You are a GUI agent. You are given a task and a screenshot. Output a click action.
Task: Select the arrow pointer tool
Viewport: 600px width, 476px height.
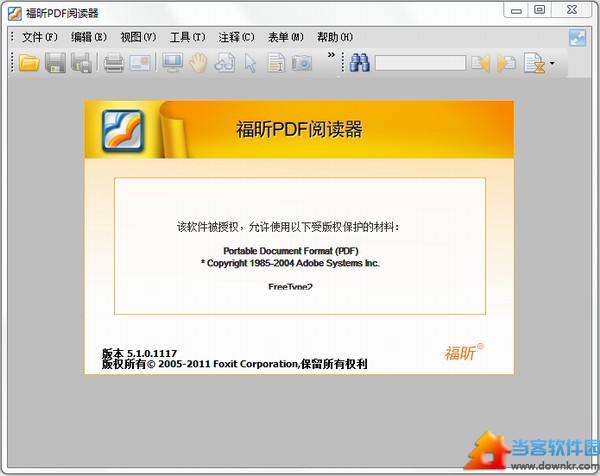point(250,63)
